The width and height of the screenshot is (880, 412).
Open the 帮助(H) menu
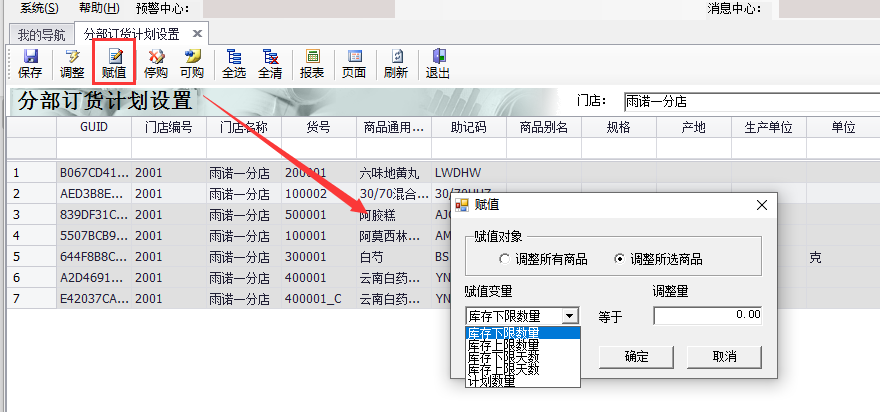tap(100, 8)
